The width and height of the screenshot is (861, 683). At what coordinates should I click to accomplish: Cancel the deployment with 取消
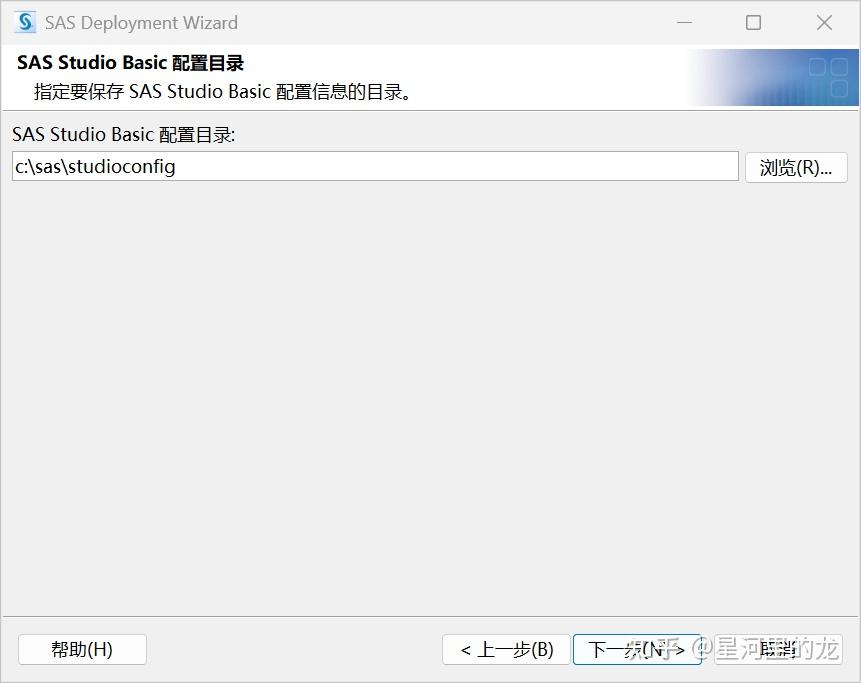779,649
